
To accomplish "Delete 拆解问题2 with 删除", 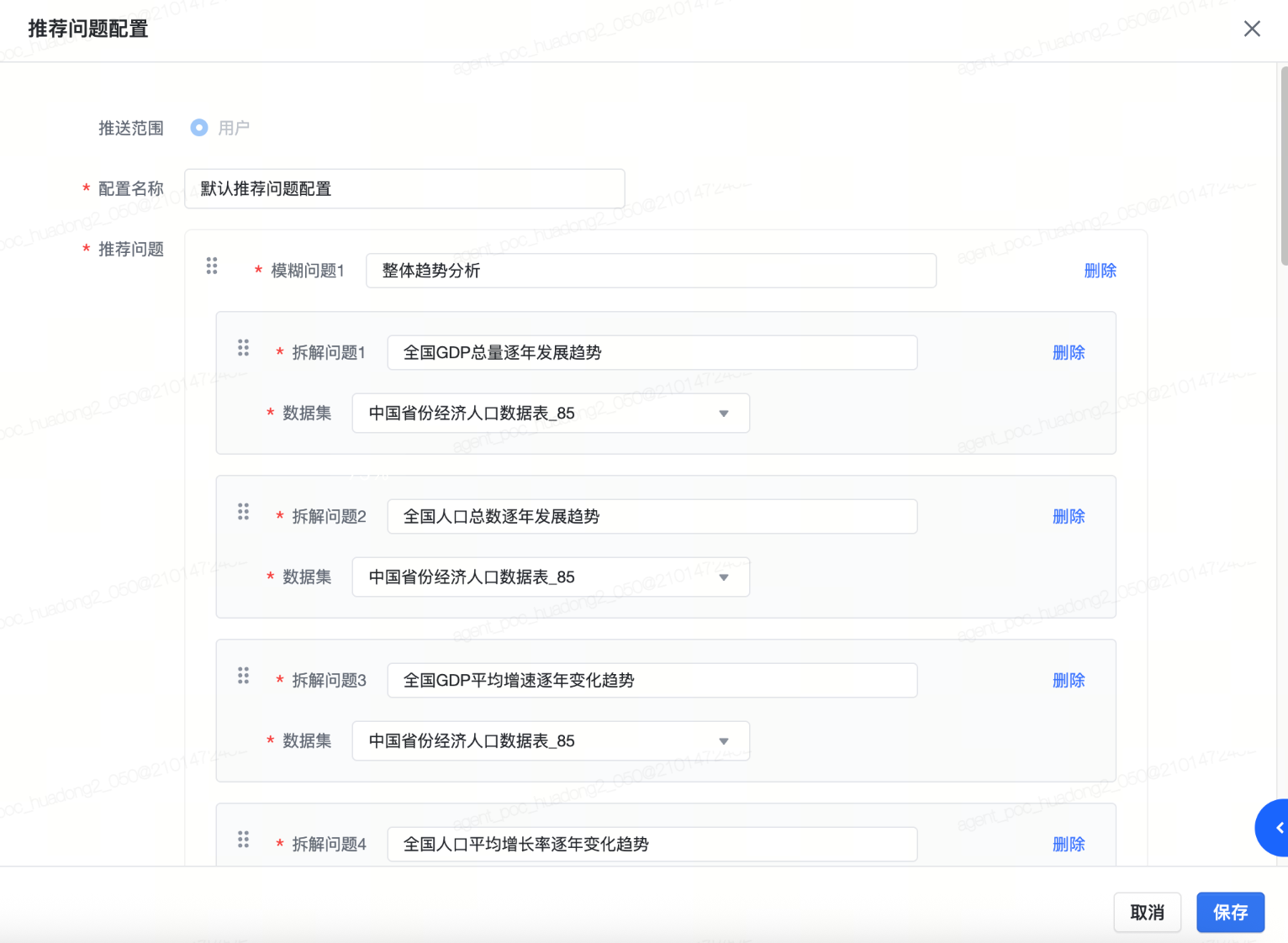I will 1069,516.
